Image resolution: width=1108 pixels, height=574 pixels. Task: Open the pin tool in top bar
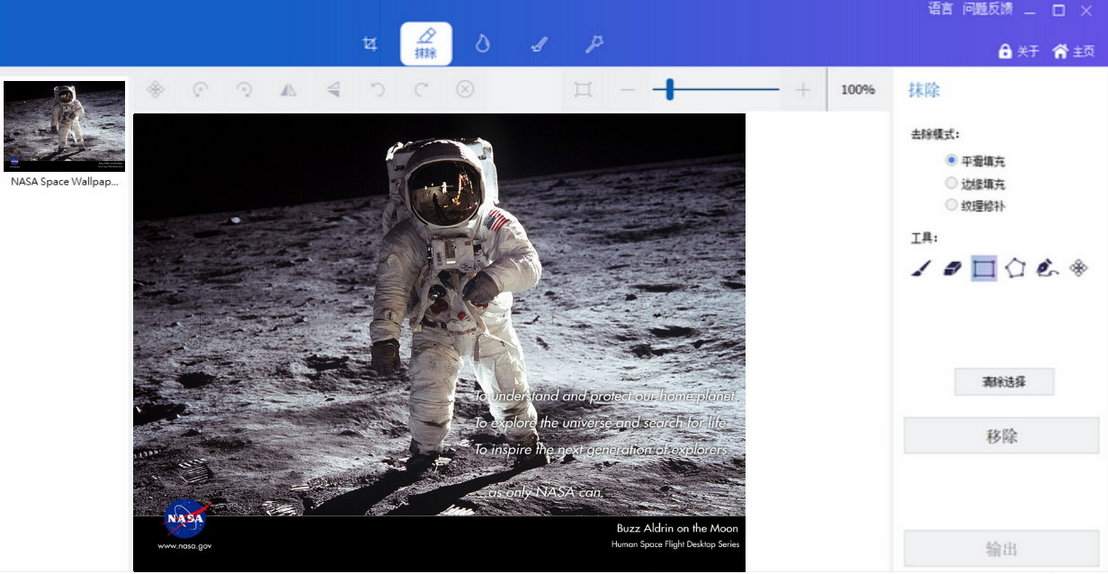pyautogui.click(x=594, y=44)
